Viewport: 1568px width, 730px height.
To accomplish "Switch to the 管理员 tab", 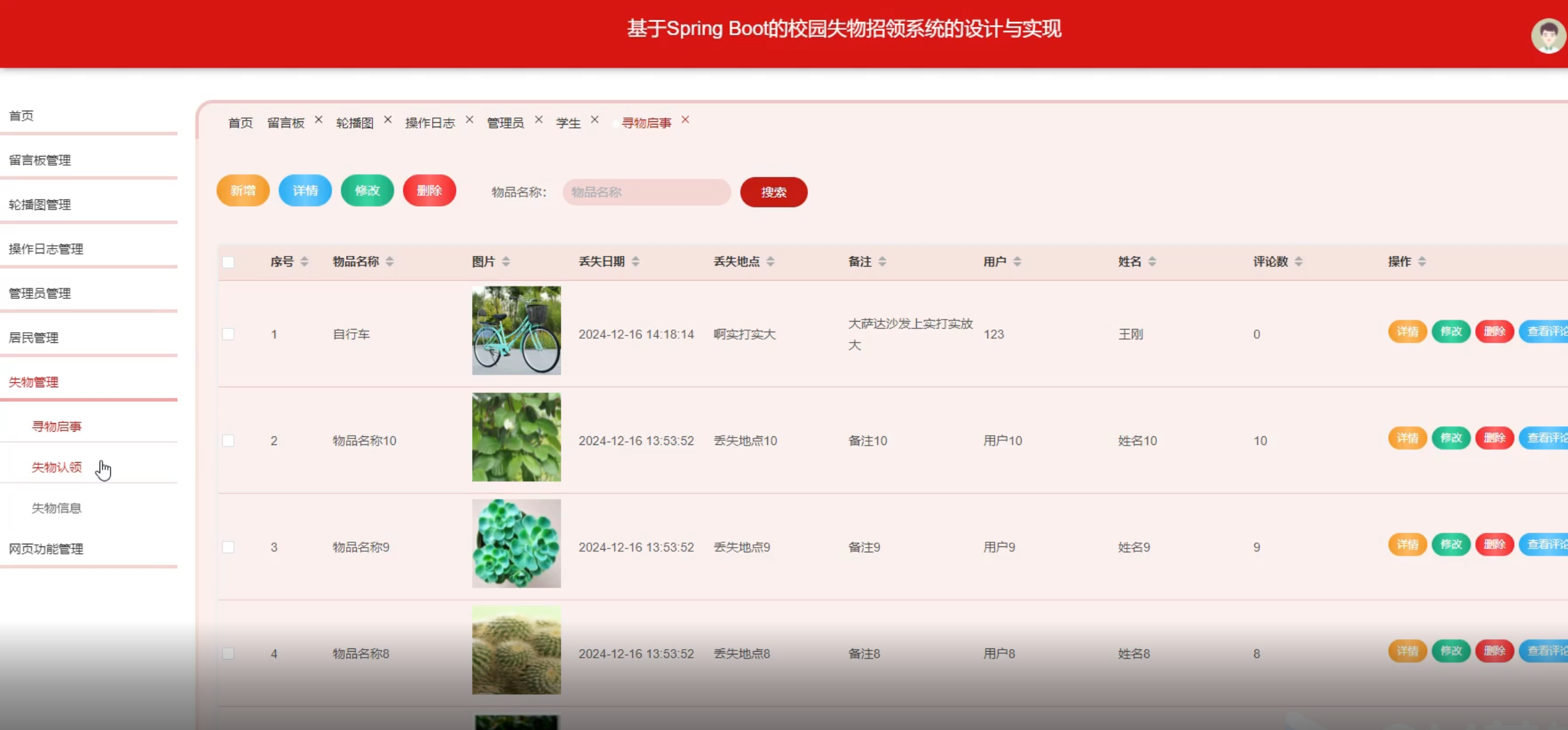I will (505, 123).
